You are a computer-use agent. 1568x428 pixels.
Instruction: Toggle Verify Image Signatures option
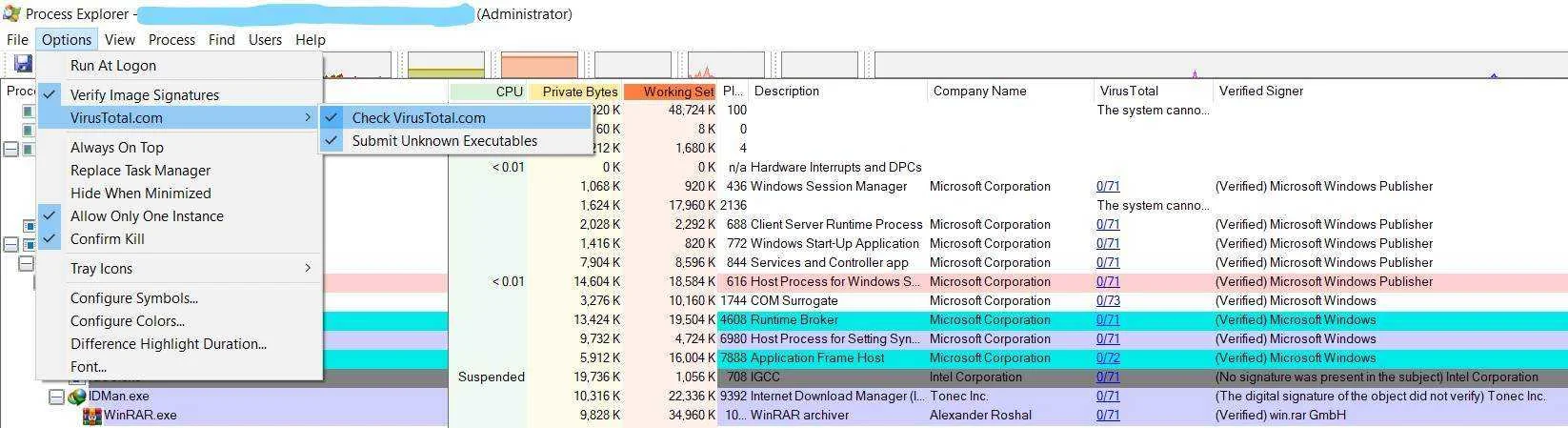click(x=180, y=94)
